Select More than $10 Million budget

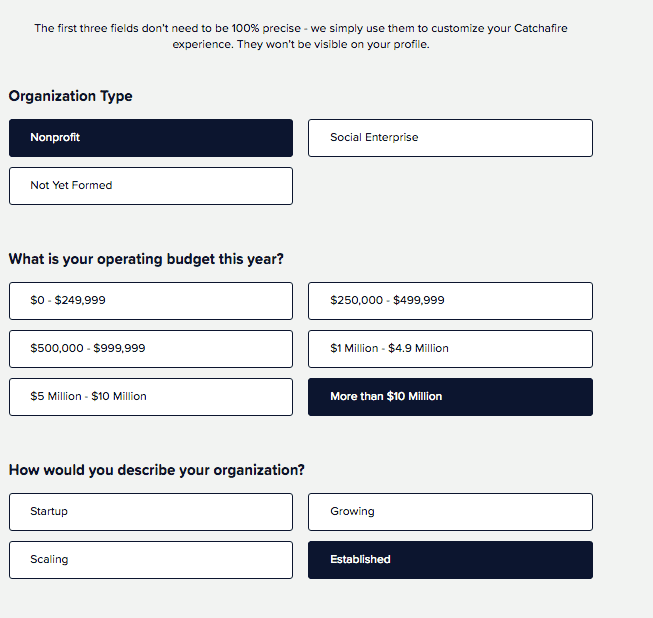(450, 397)
